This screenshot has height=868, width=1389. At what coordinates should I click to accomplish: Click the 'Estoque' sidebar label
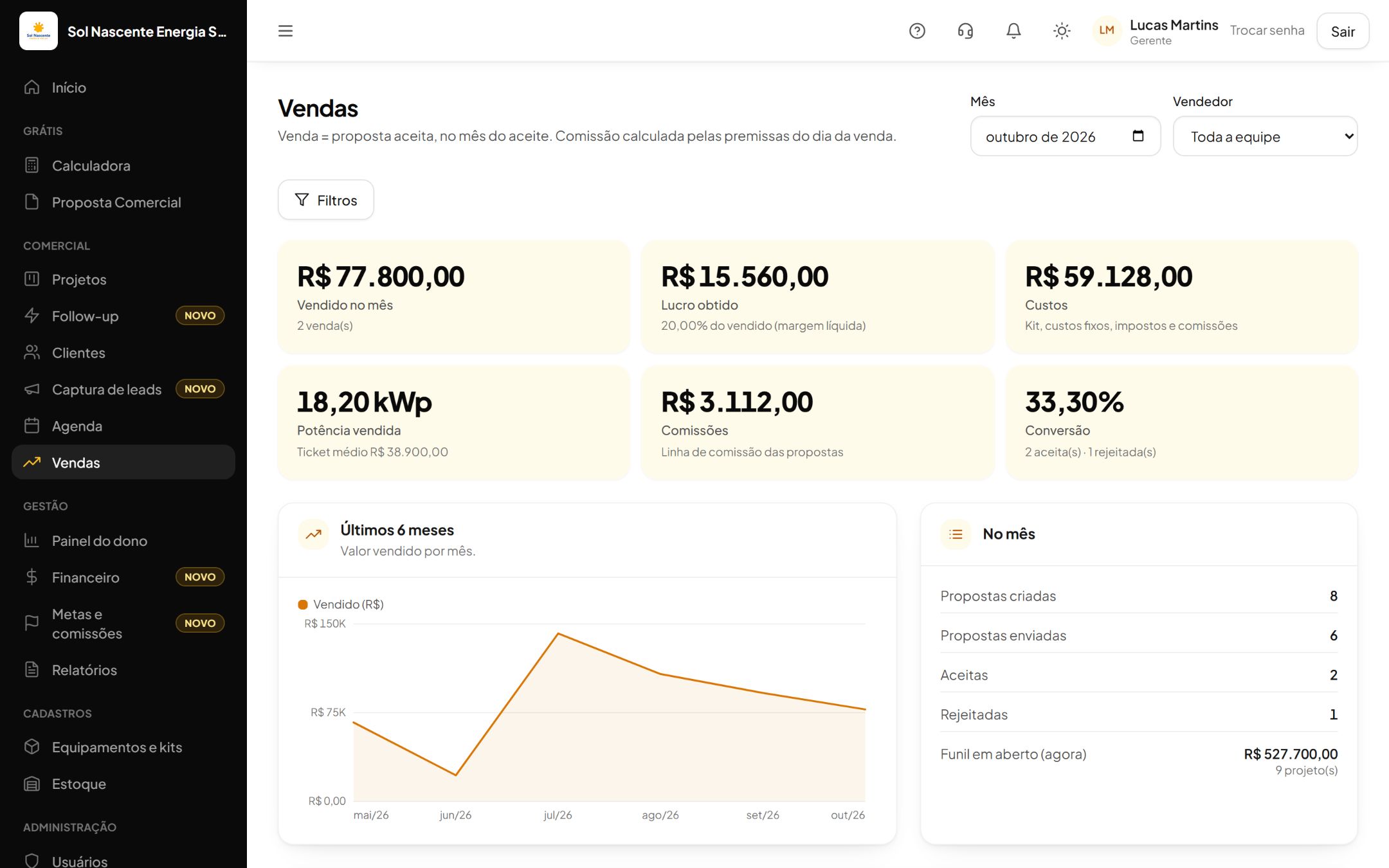(x=79, y=784)
